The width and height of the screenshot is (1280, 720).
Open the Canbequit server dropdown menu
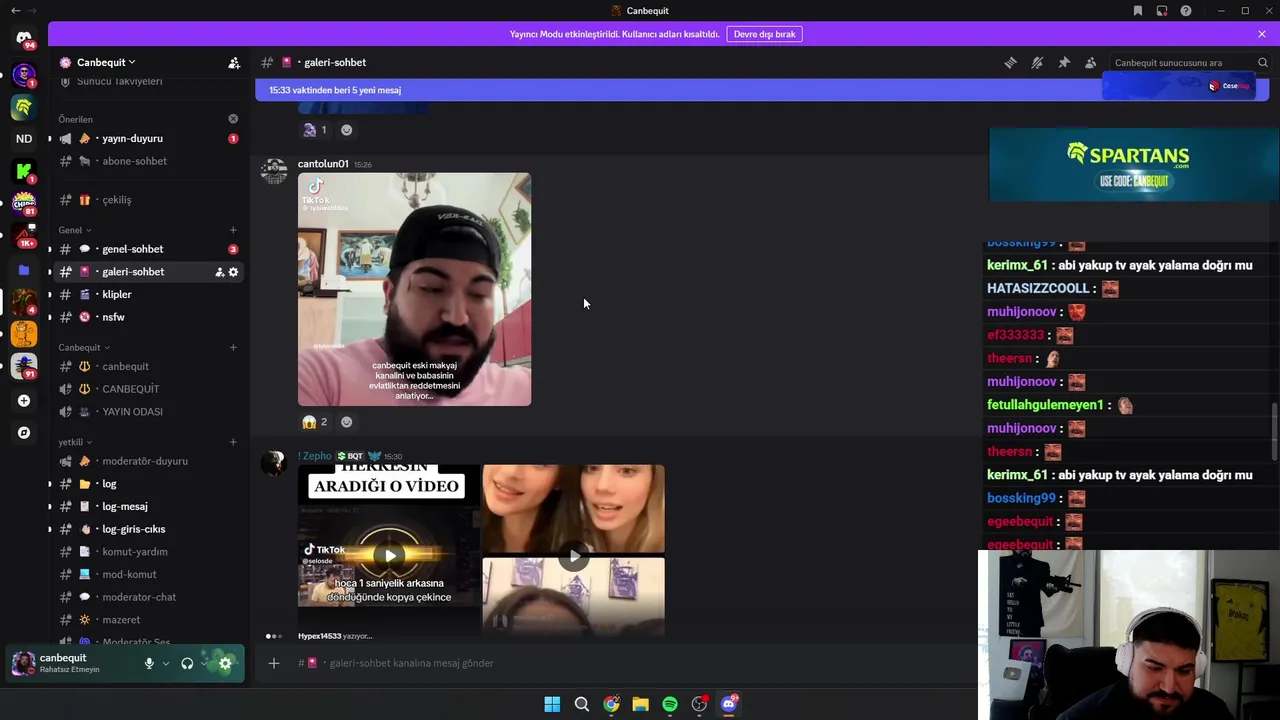point(105,62)
